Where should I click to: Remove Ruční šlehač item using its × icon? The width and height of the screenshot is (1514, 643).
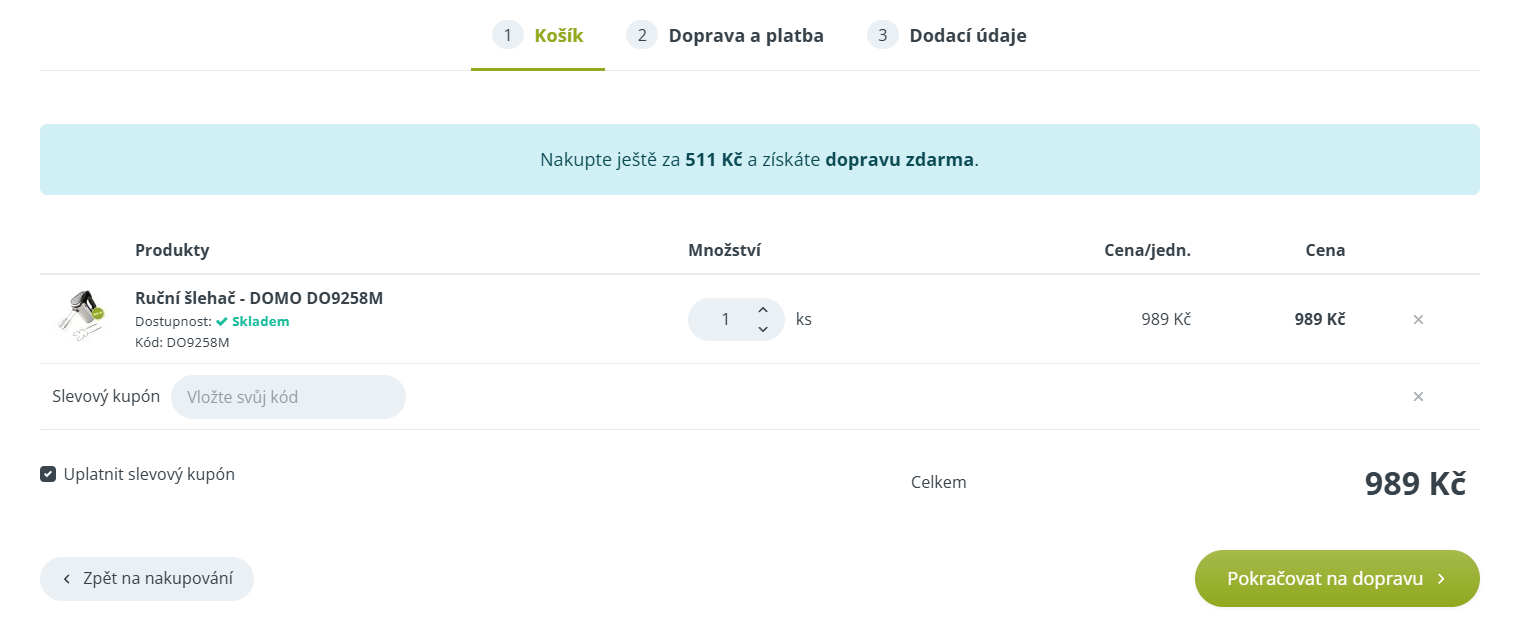pos(1418,319)
